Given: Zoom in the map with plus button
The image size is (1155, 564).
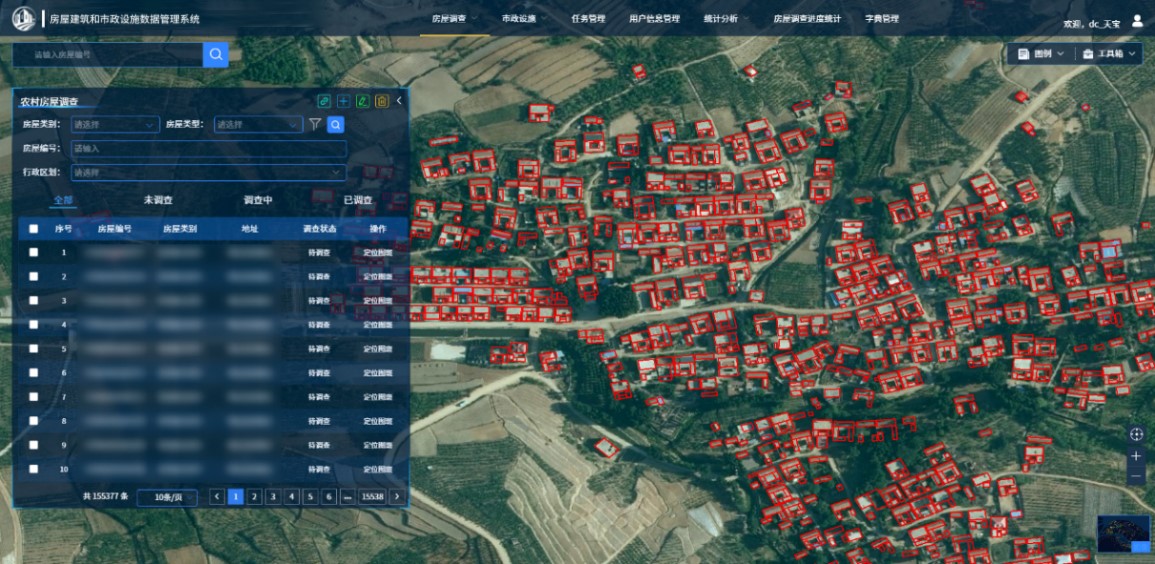Looking at the screenshot, I should [1136, 456].
